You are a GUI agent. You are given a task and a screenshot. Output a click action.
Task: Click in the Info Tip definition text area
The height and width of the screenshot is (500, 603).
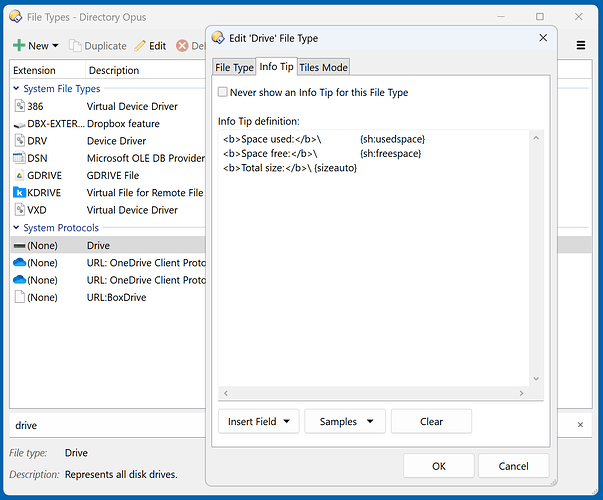373,258
